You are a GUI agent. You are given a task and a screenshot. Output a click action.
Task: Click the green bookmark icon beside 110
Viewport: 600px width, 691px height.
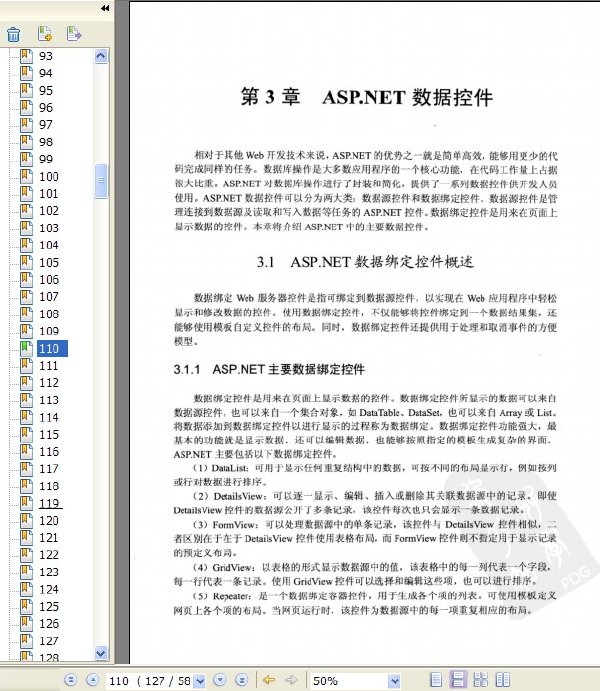point(26,348)
